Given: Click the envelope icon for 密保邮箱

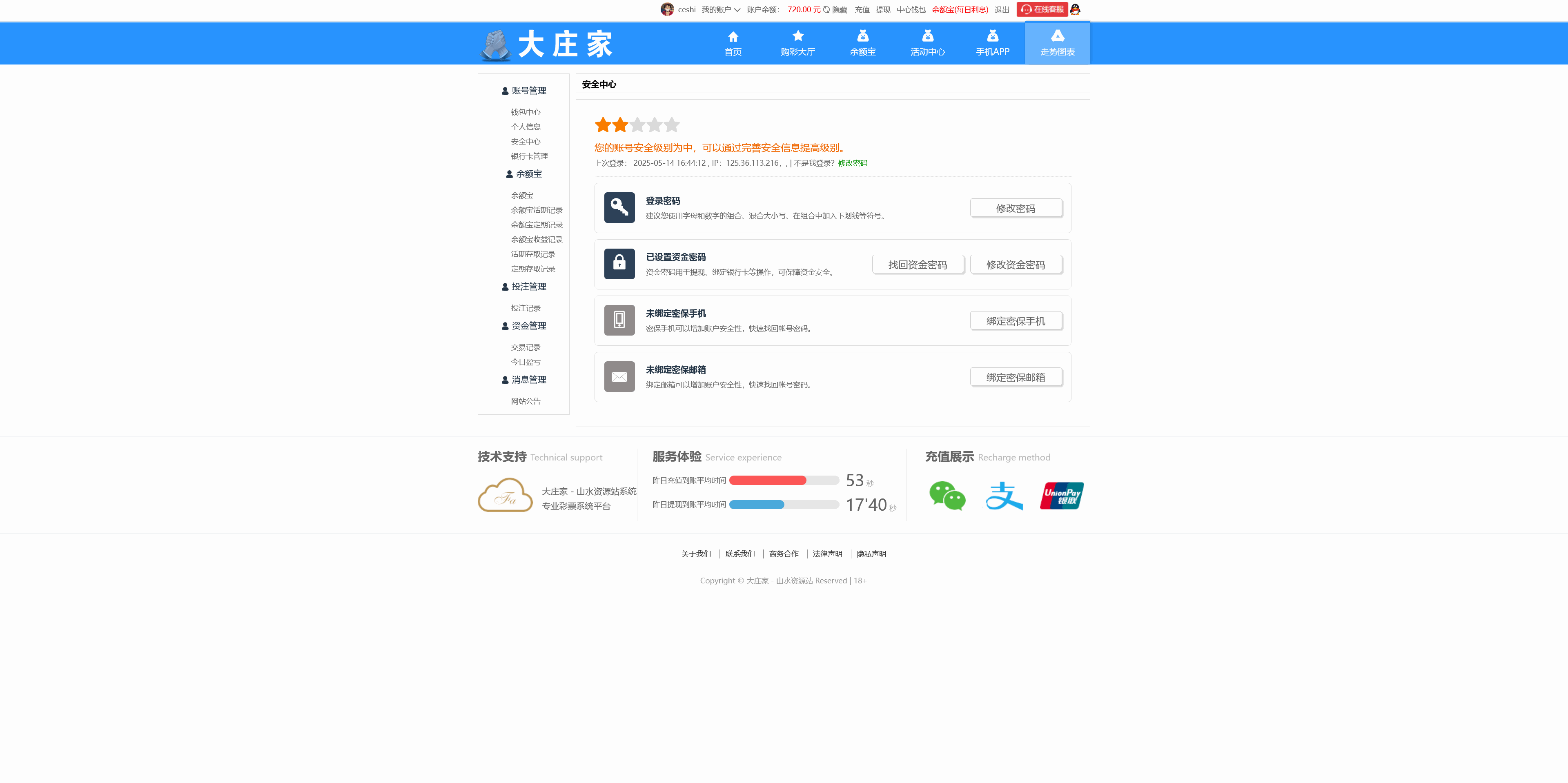Looking at the screenshot, I should (x=619, y=376).
